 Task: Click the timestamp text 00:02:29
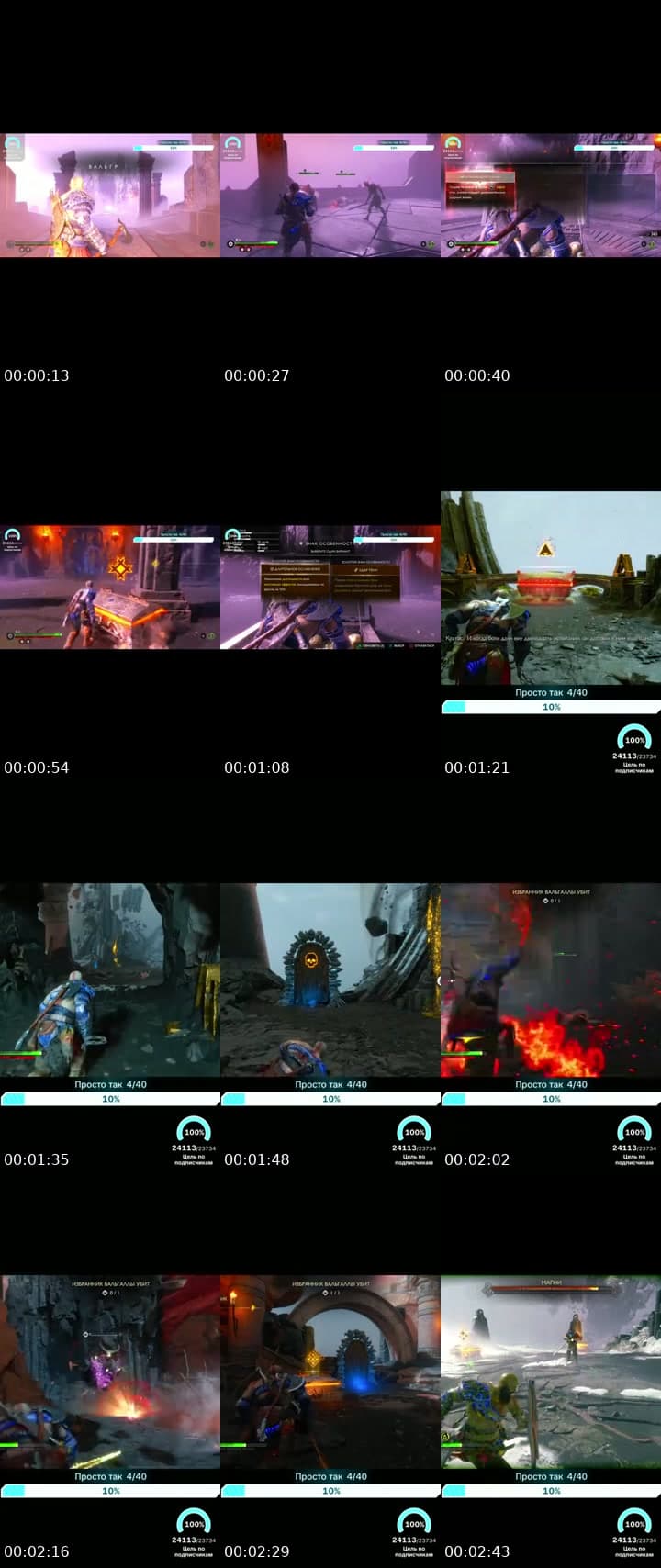(x=257, y=1551)
